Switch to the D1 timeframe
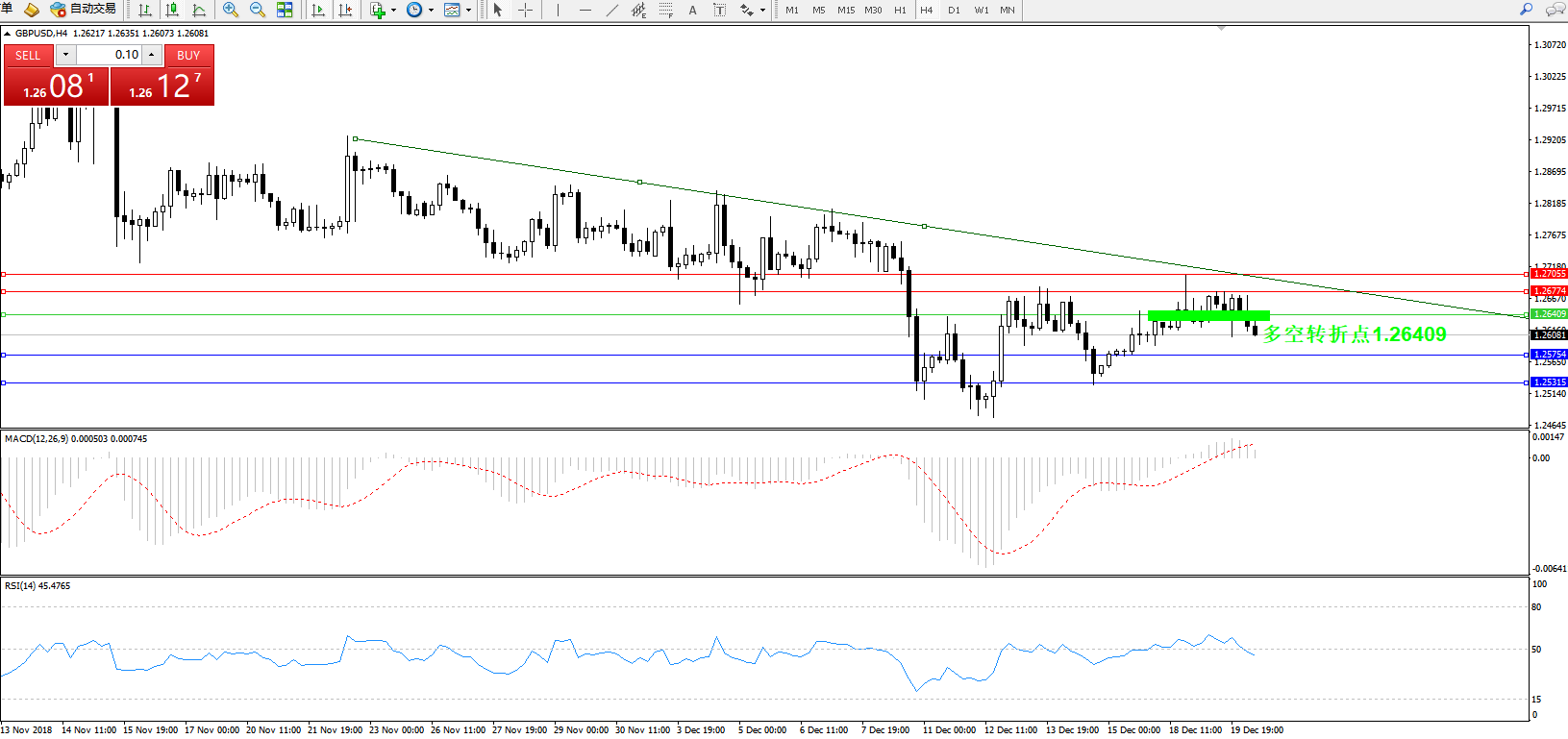 [x=954, y=10]
